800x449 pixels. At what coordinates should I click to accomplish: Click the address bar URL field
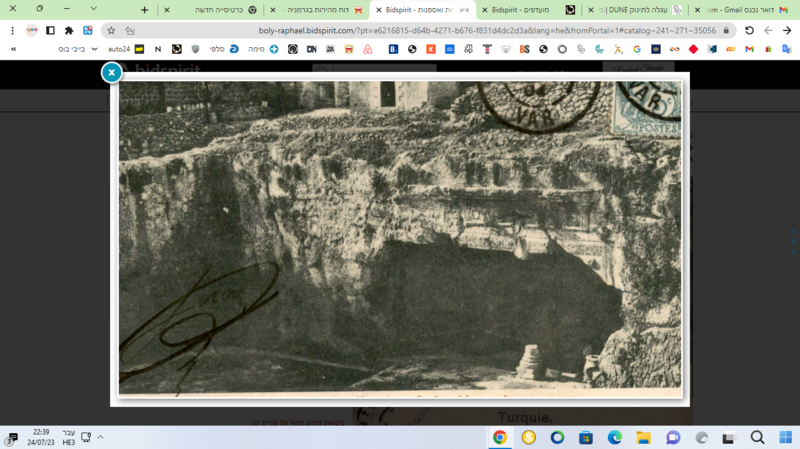pos(487,31)
